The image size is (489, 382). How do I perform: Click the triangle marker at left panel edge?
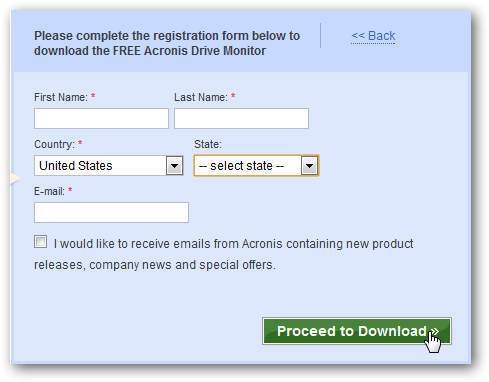pyautogui.click(x=15, y=178)
